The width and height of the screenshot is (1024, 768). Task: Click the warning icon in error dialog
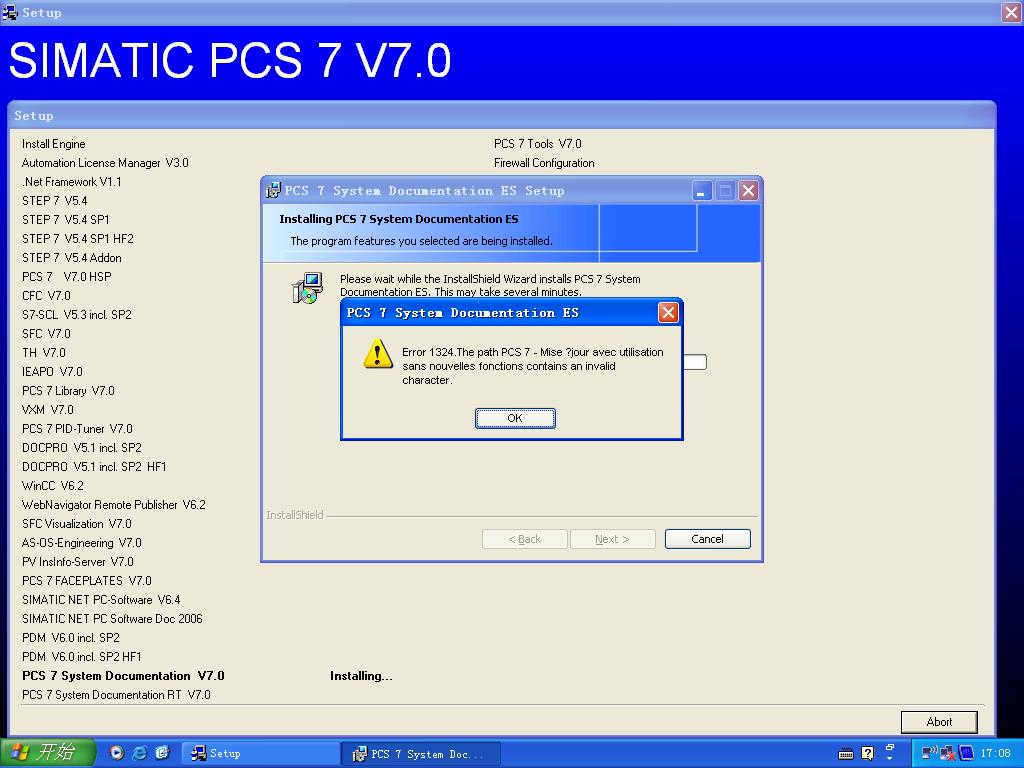pyautogui.click(x=377, y=354)
